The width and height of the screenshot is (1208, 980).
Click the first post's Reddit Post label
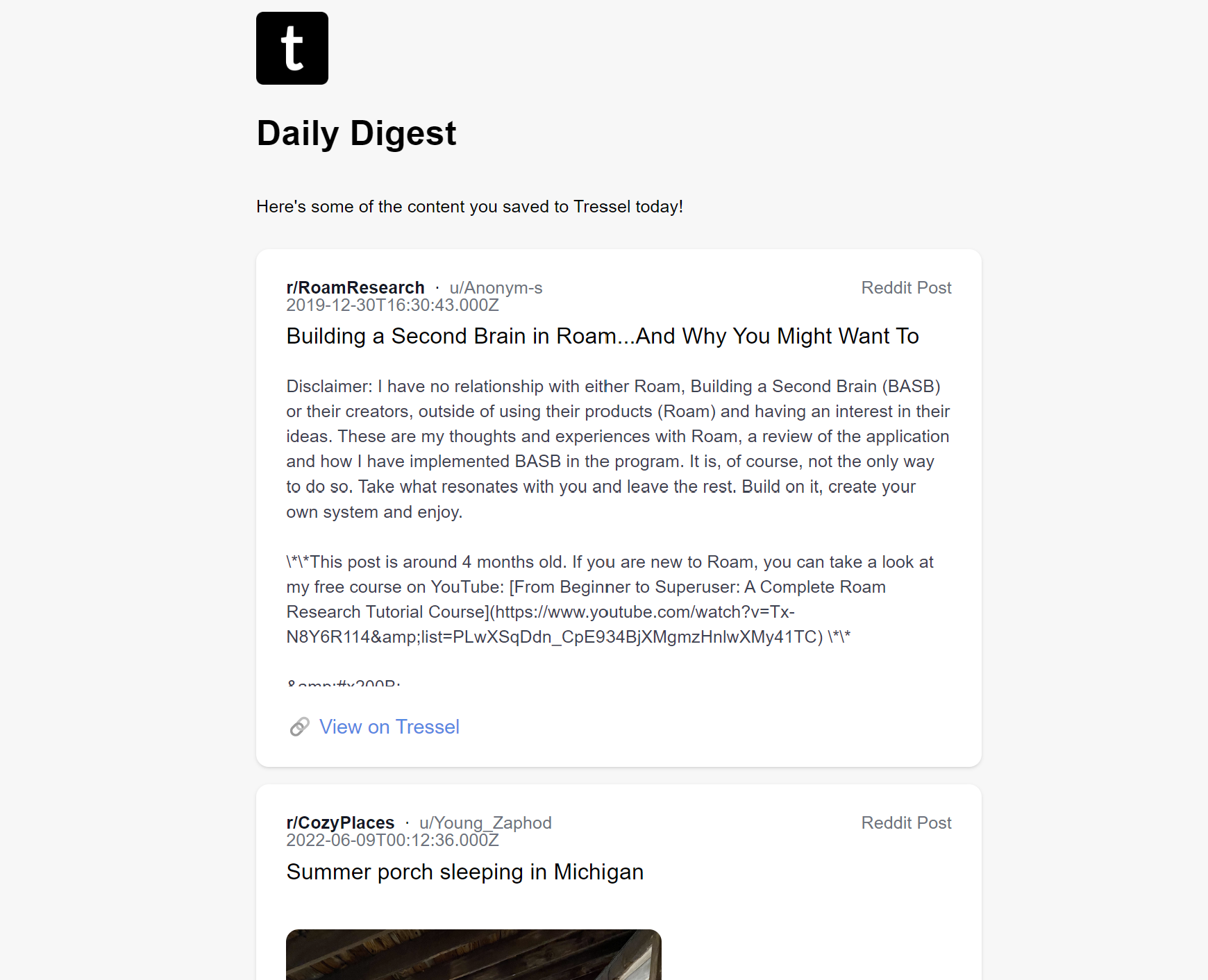pos(906,287)
